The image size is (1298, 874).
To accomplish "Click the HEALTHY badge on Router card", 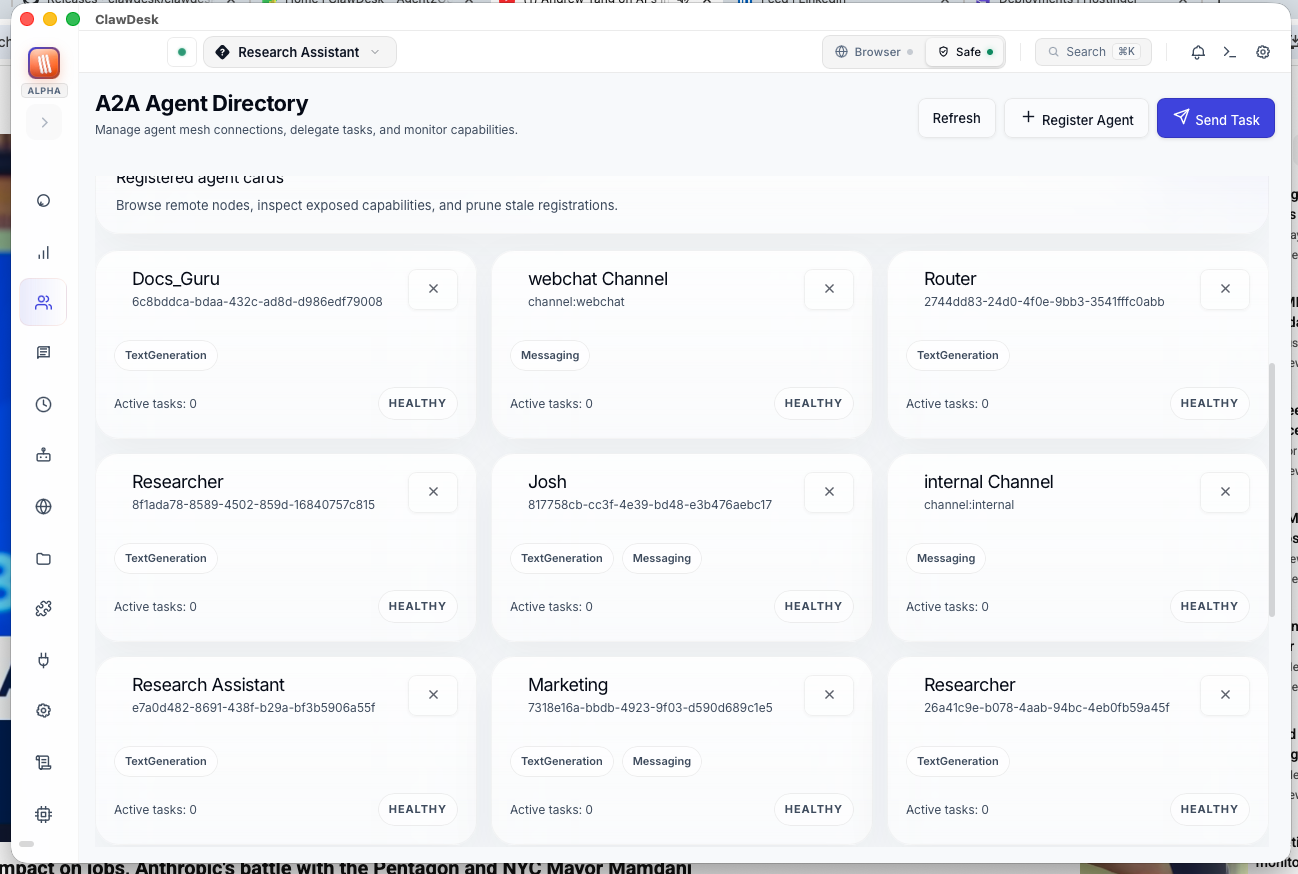I will click(x=1209, y=403).
